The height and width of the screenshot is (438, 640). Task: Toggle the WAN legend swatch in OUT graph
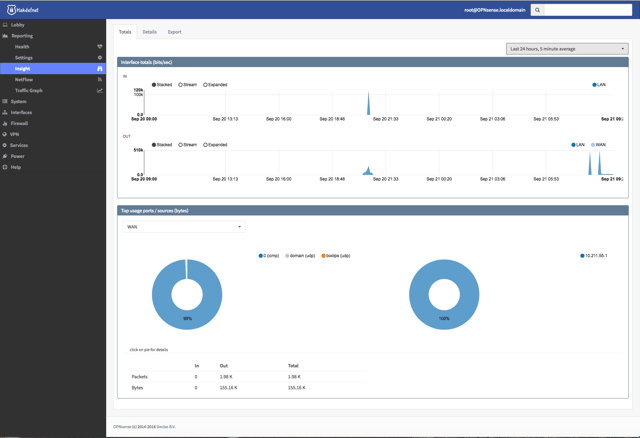(x=593, y=145)
